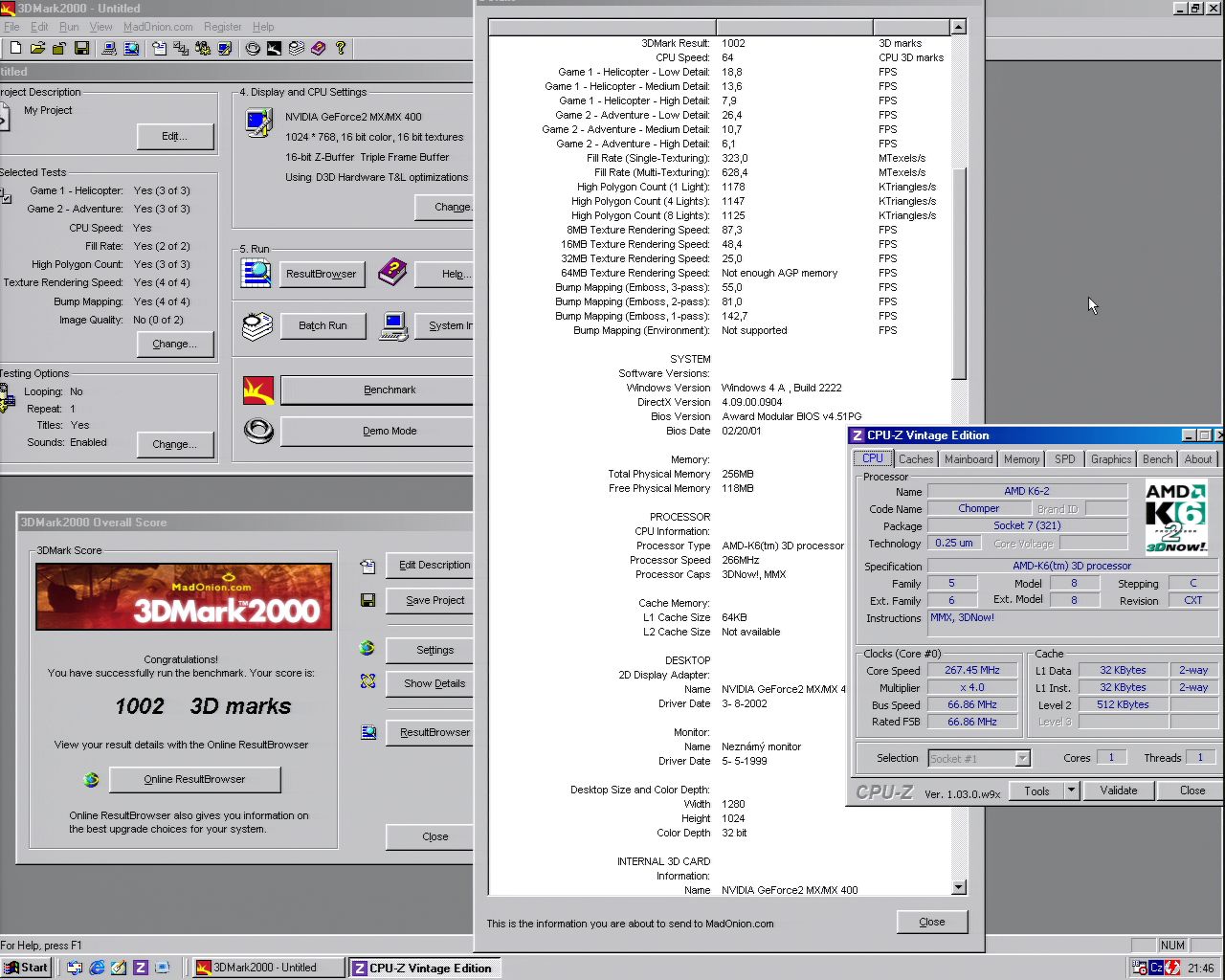Open the SPD tab in CPU-Z
The image size is (1225, 980).
1064,459
